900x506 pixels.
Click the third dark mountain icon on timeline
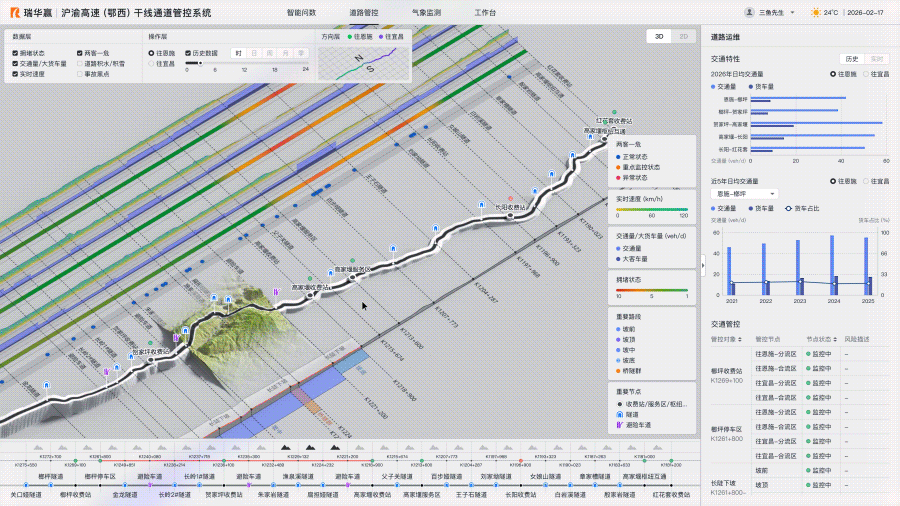(x=335, y=447)
